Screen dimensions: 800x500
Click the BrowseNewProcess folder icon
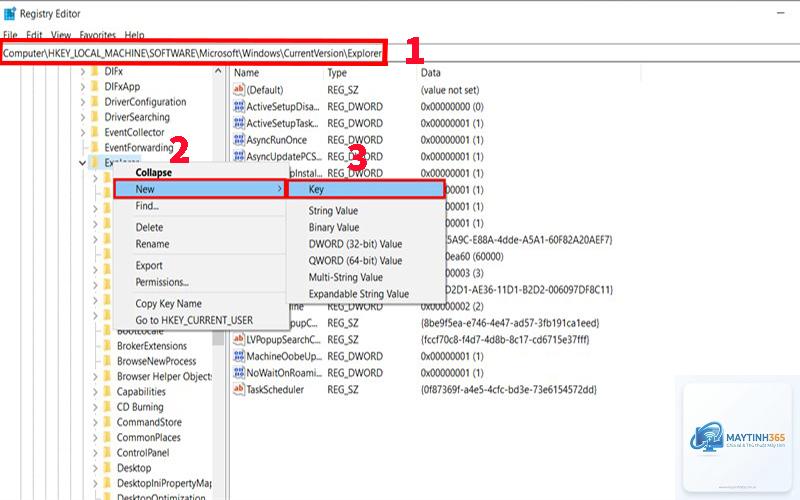tap(107, 361)
